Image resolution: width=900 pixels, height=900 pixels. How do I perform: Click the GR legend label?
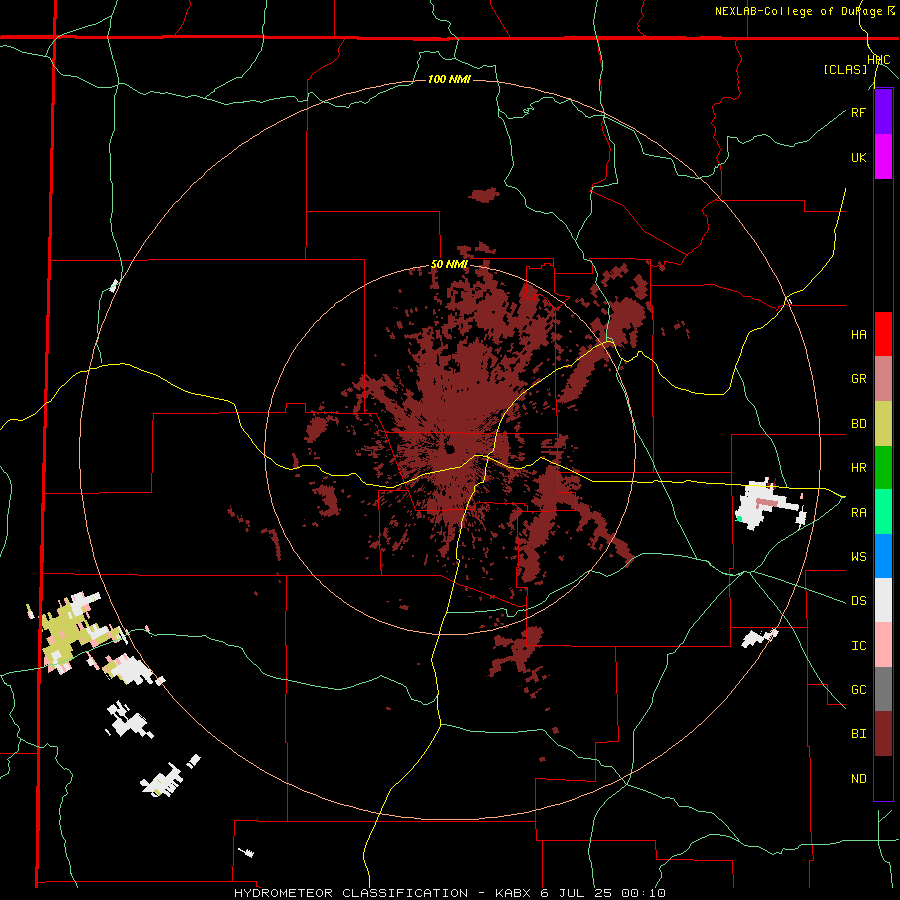[858, 379]
